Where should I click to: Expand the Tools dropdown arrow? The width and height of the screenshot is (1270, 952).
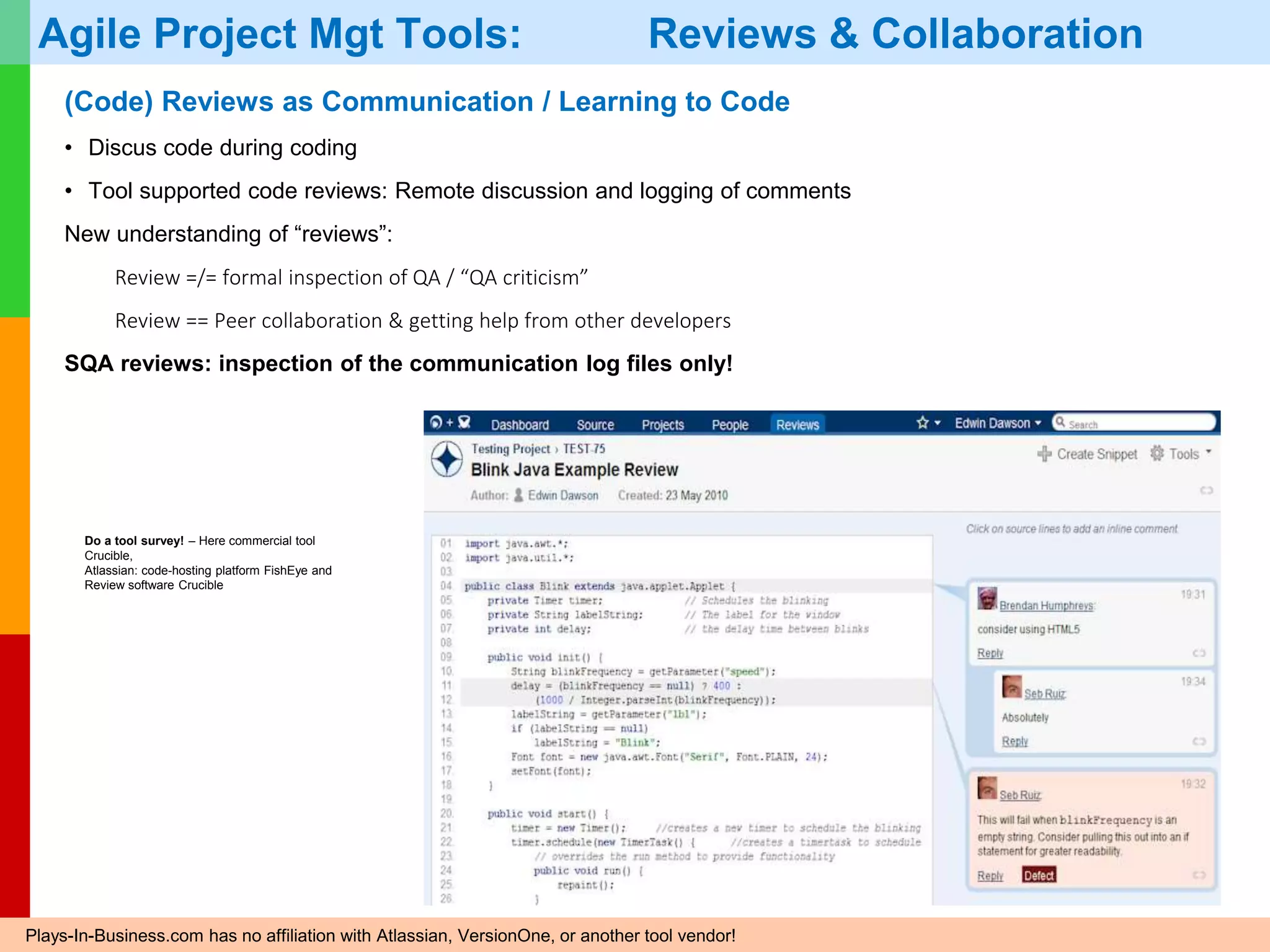tap(1208, 452)
